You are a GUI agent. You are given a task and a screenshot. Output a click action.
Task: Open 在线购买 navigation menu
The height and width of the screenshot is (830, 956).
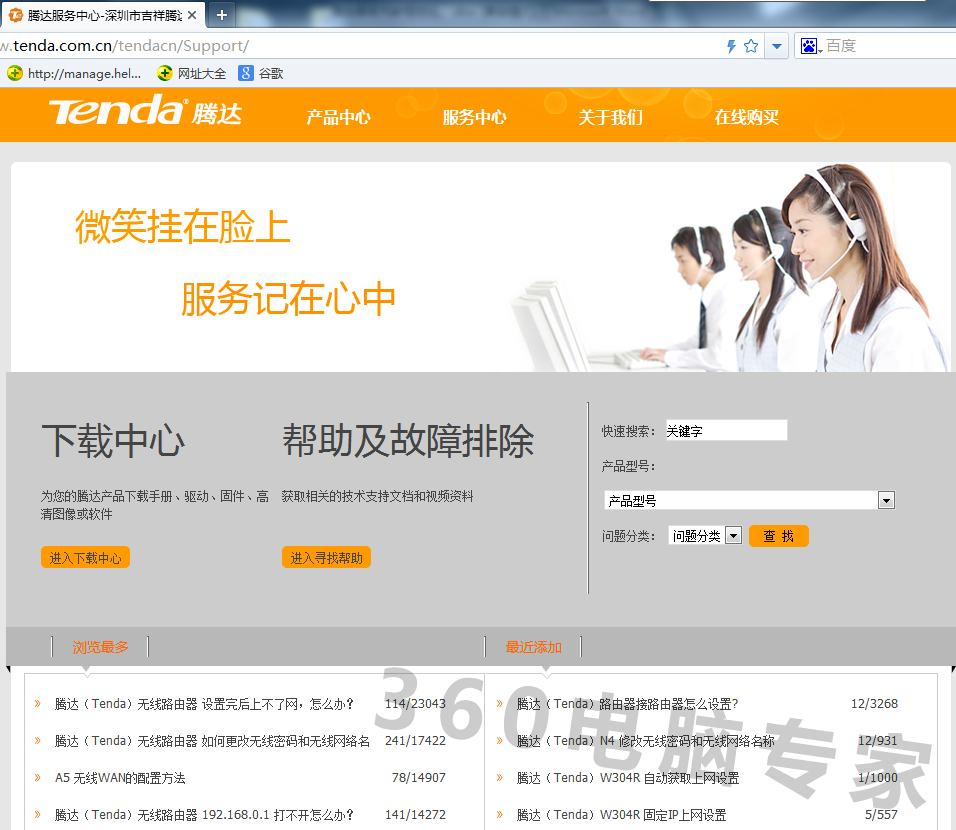[746, 117]
